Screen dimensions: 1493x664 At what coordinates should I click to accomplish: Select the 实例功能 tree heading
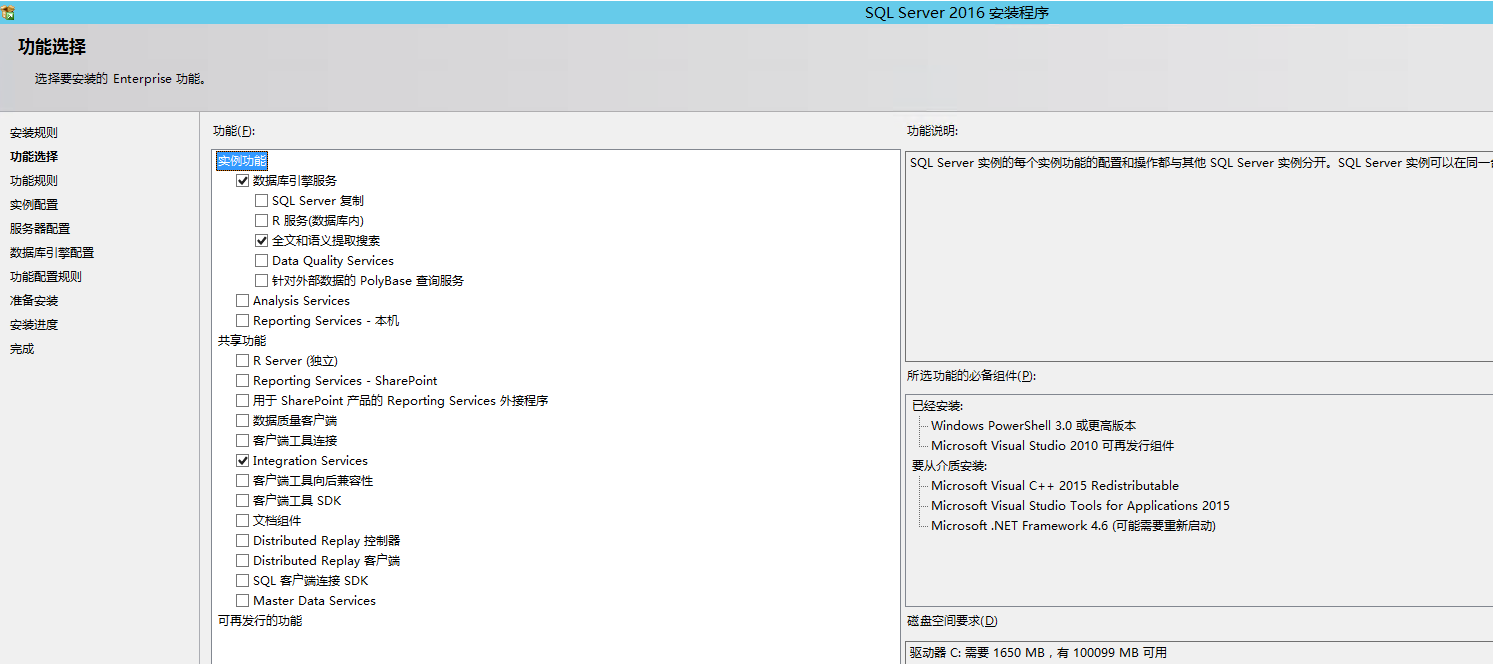[x=242, y=161]
